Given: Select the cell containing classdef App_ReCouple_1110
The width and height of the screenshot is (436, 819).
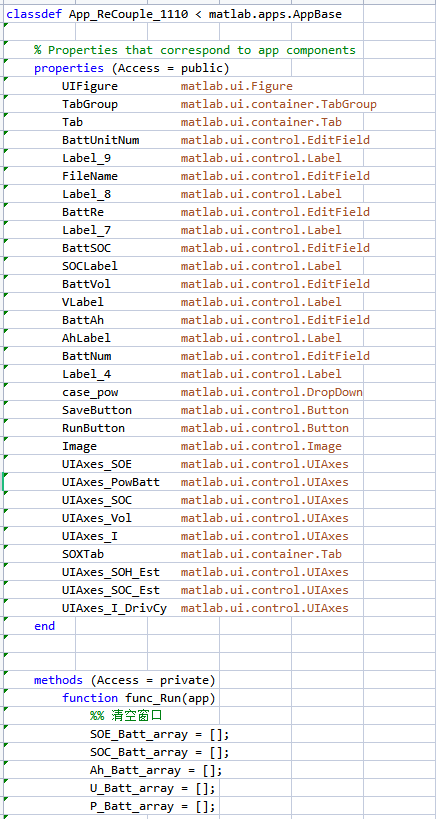Looking at the screenshot, I should pos(174,15).
